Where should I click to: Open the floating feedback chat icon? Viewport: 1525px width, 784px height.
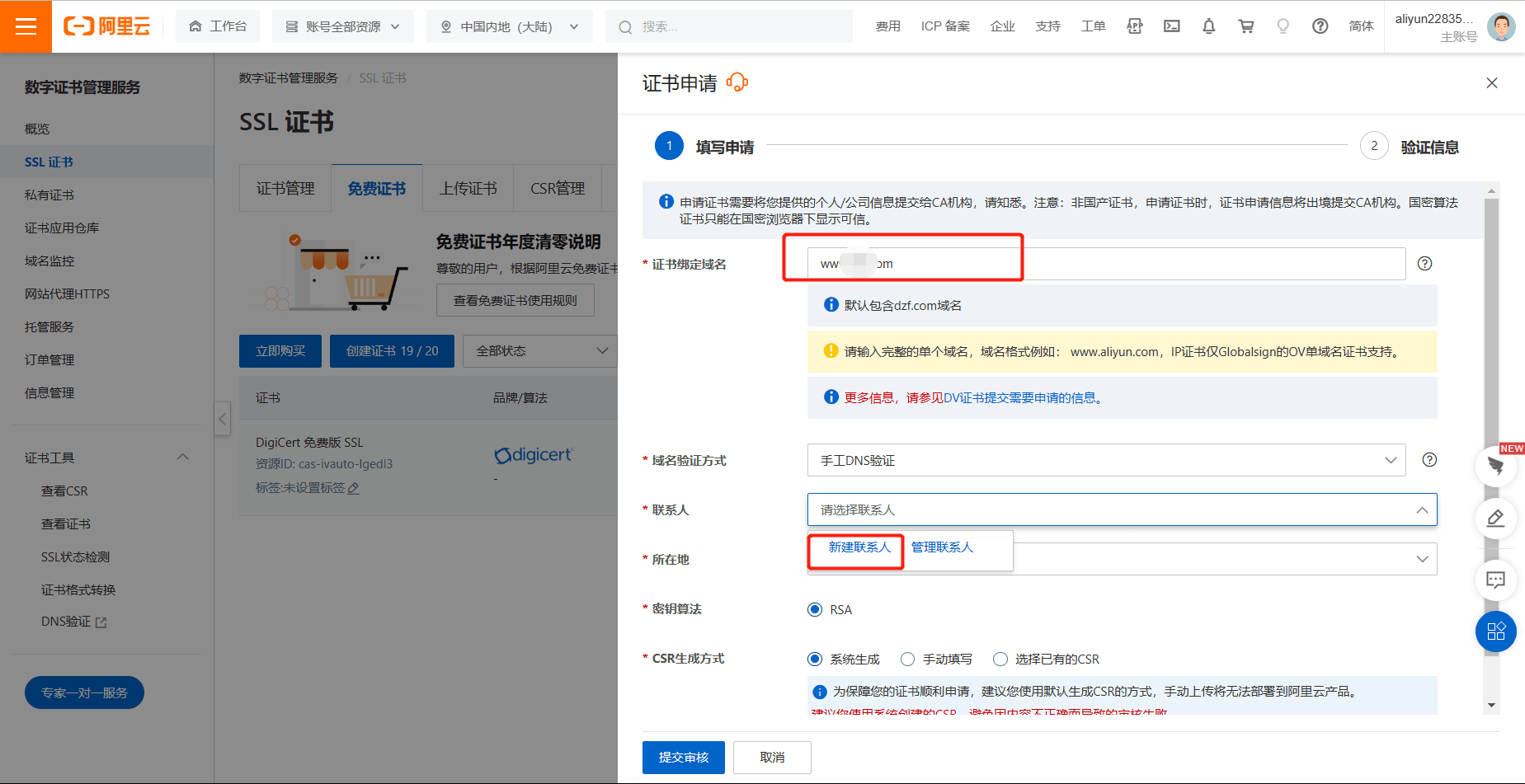coord(1495,580)
